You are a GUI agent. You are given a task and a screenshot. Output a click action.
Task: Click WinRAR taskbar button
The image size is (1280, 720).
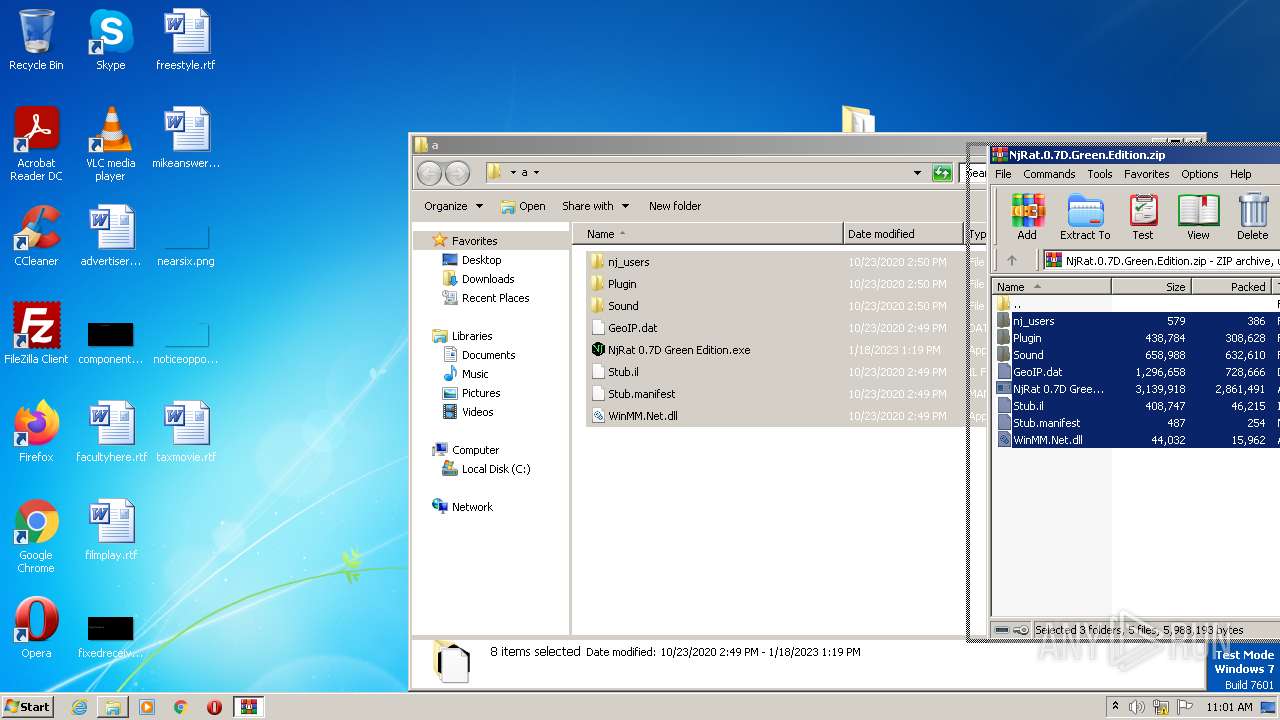coord(248,707)
